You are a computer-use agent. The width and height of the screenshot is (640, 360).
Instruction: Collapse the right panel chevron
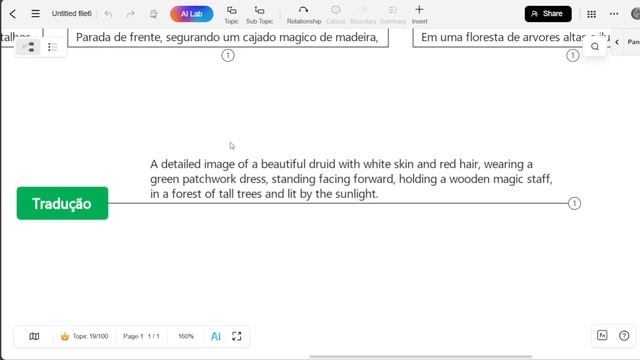click(x=617, y=42)
